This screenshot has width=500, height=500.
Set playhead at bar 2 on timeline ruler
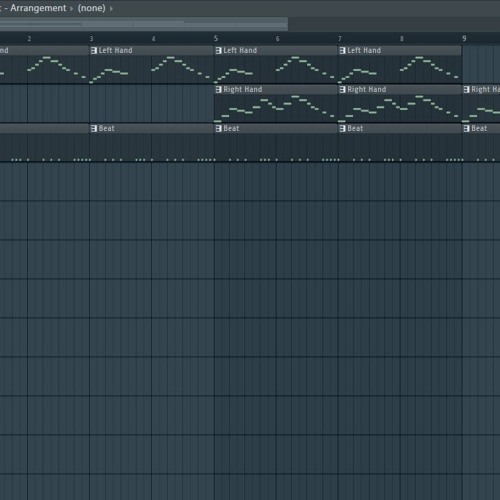[29, 39]
